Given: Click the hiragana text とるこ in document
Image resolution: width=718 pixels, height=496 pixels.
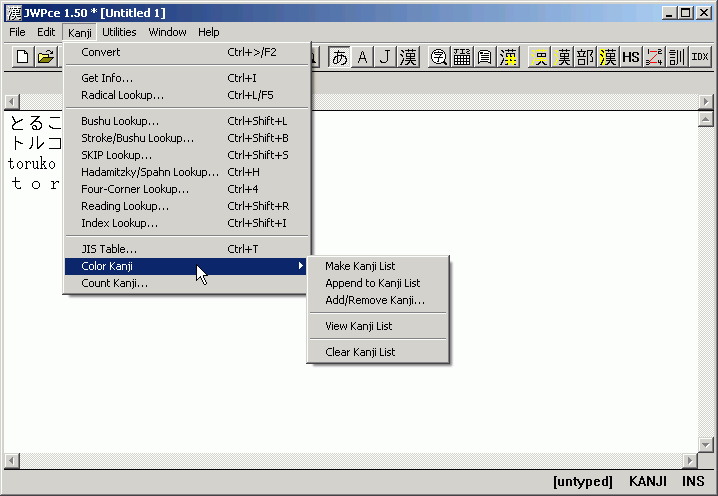Looking at the screenshot, I should pos(35,123).
